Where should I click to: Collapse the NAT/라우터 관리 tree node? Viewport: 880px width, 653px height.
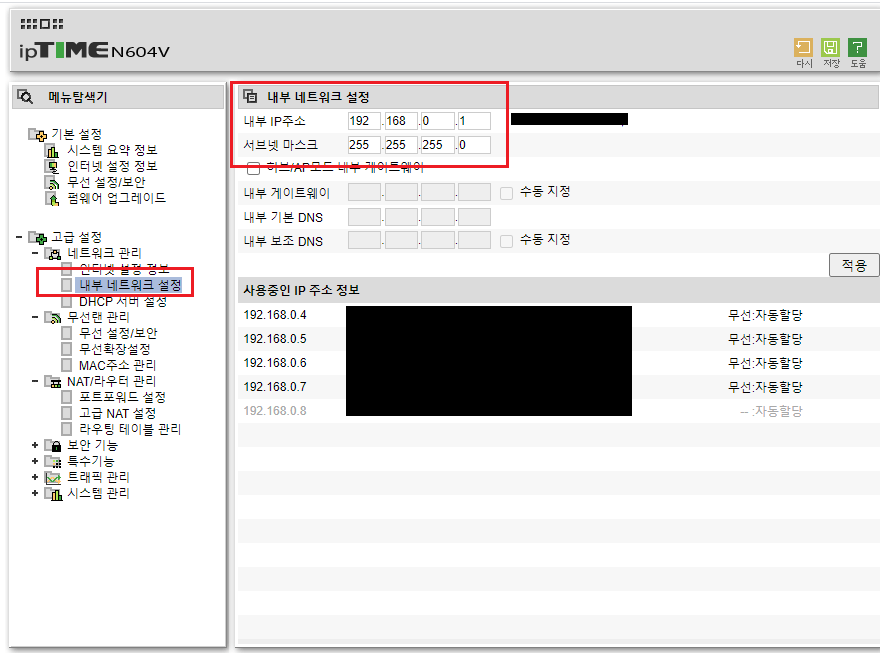click(x=35, y=381)
